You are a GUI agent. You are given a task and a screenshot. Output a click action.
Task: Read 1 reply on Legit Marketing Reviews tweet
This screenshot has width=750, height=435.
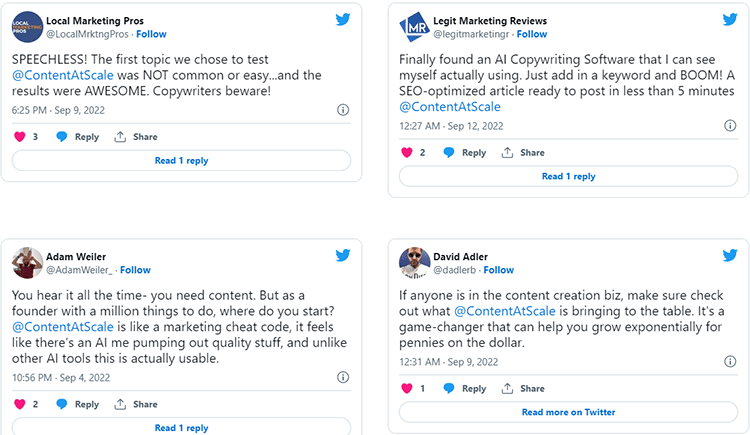coord(568,176)
